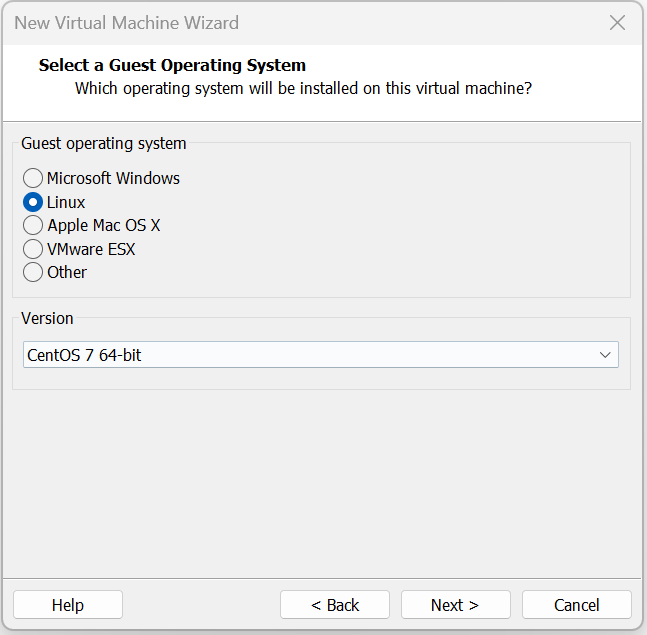The image size is (647, 635).
Task: Choose Linux as guest operating system
Action: click(33, 202)
